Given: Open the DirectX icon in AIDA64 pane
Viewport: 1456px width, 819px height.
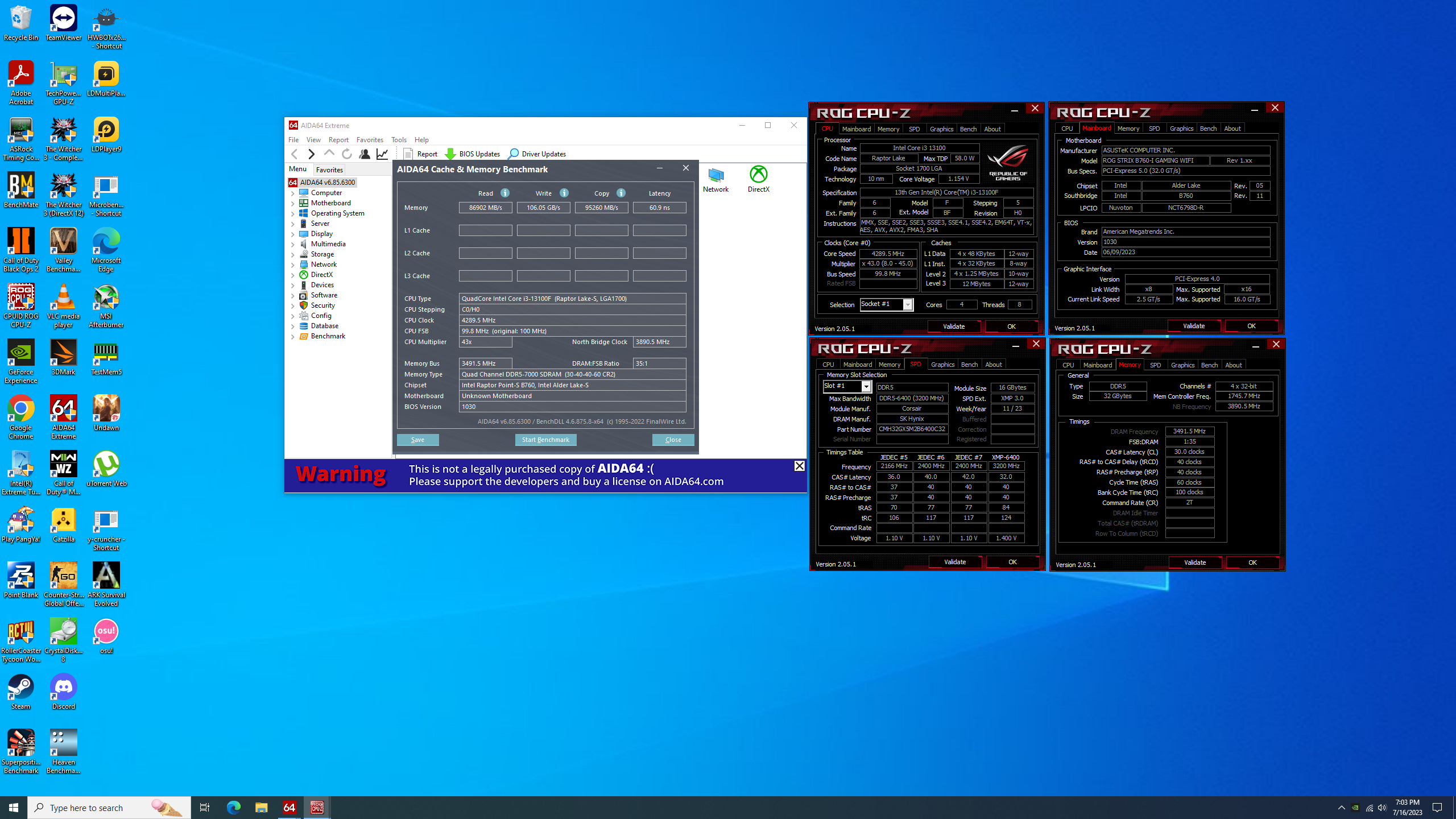Looking at the screenshot, I should pyautogui.click(x=758, y=180).
